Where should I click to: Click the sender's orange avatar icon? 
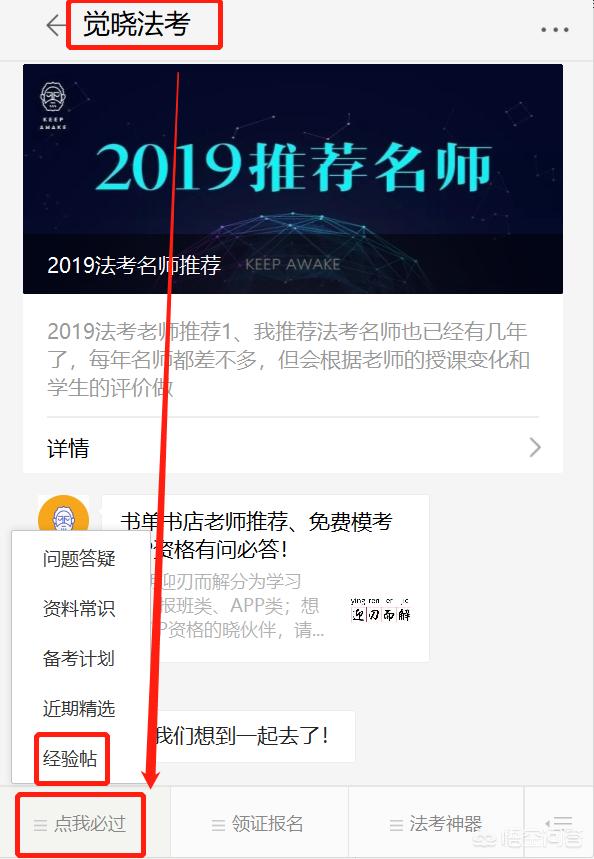click(x=64, y=518)
